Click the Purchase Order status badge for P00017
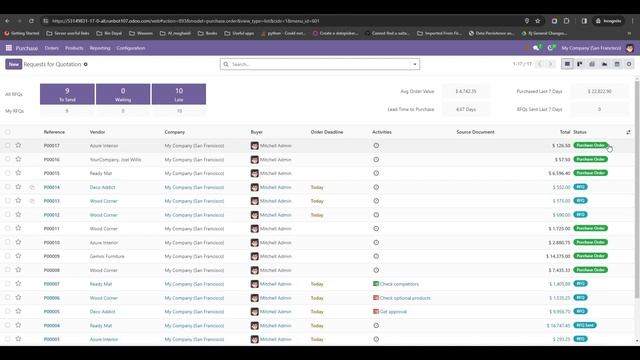Viewport: 640px width, 360px height. [x=591, y=145]
